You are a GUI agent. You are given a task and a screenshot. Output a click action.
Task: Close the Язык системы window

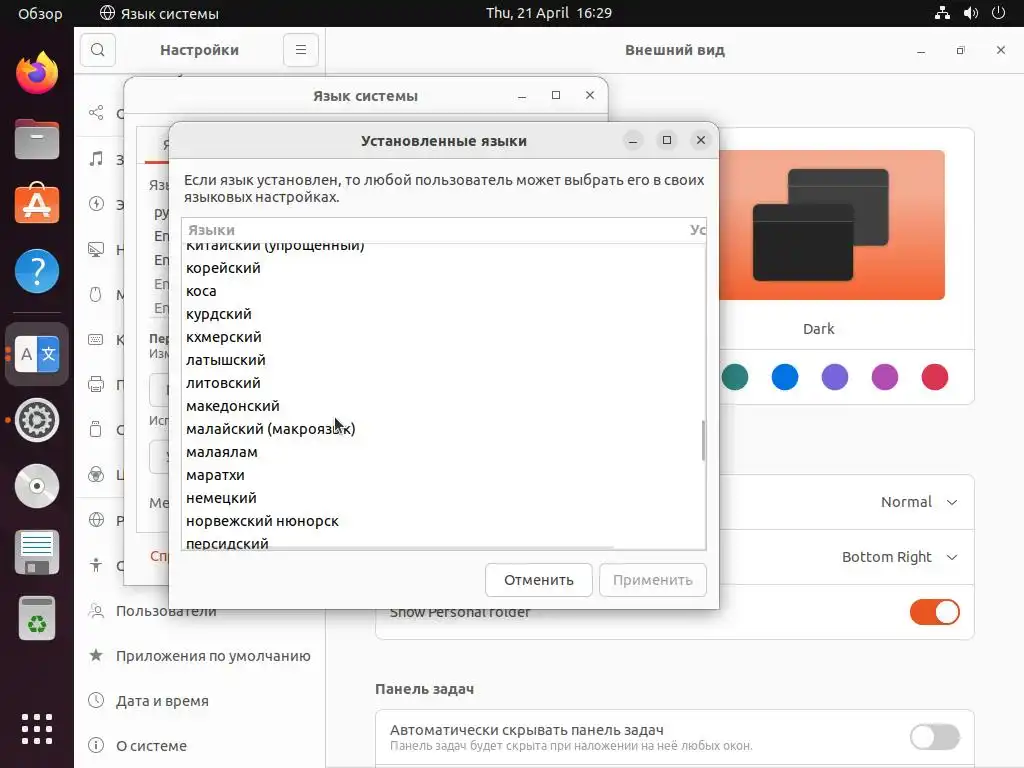coord(590,95)
